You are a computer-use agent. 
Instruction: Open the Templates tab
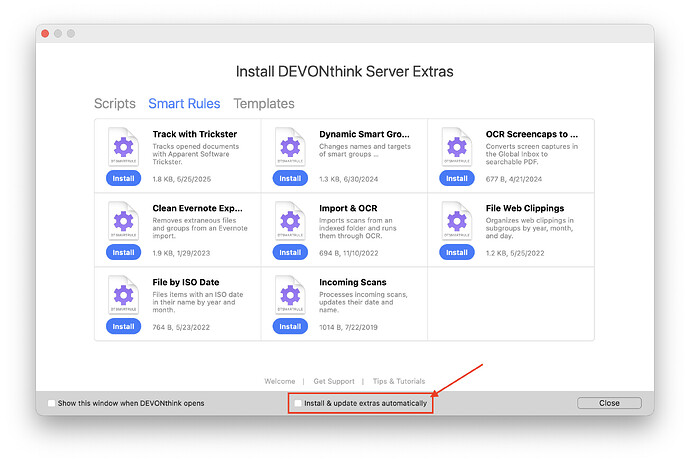264,103
